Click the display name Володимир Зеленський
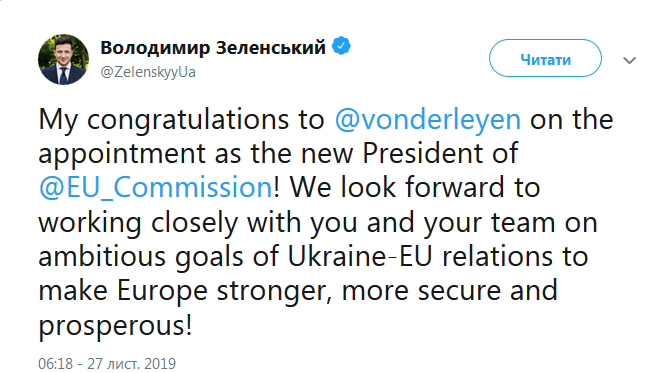This screenshot has width=672, height=373. 213,47
